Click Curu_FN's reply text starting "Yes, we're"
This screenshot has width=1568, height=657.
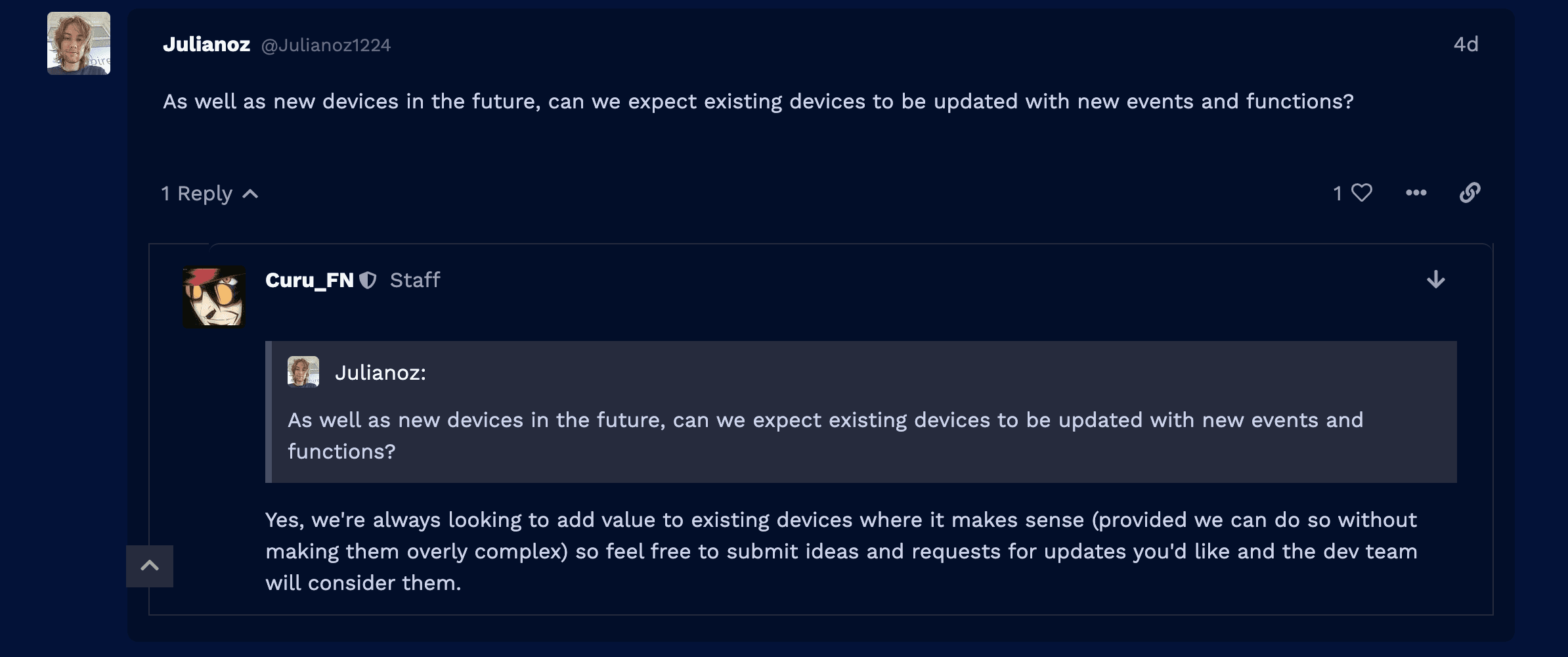pos(841,551)
